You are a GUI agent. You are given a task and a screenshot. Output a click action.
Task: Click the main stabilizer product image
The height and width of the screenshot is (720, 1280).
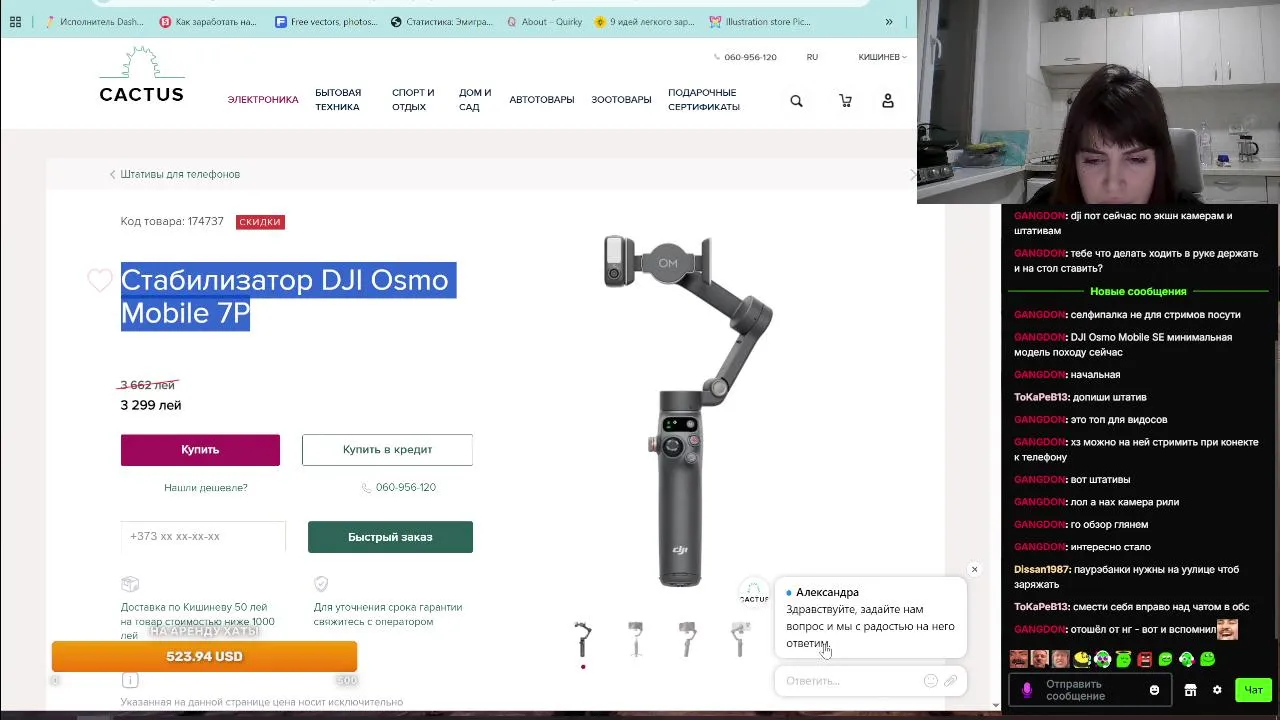tap(688, 410)
